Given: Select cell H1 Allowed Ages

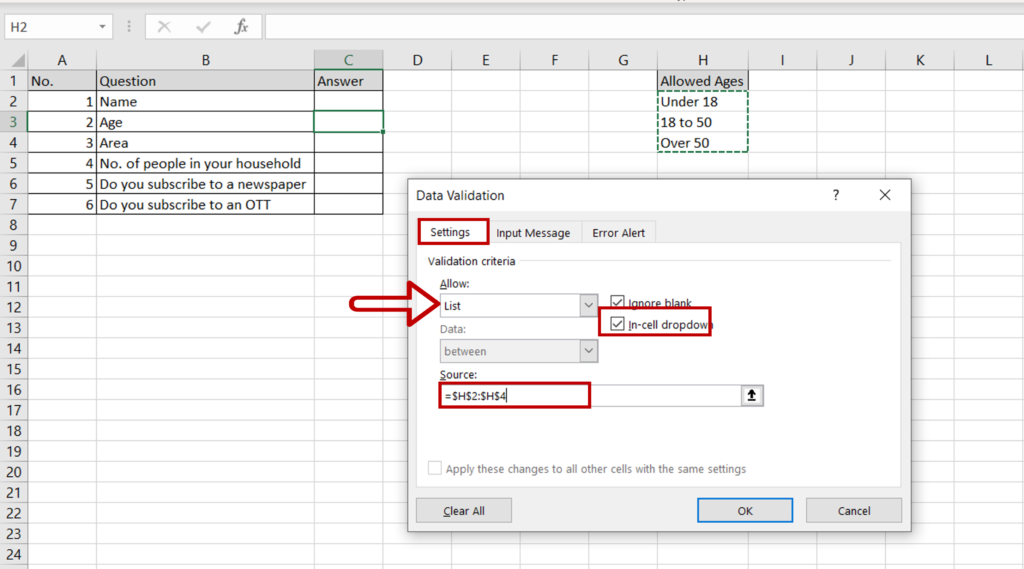Looking at the screenshot, I should tap(702, 81).
